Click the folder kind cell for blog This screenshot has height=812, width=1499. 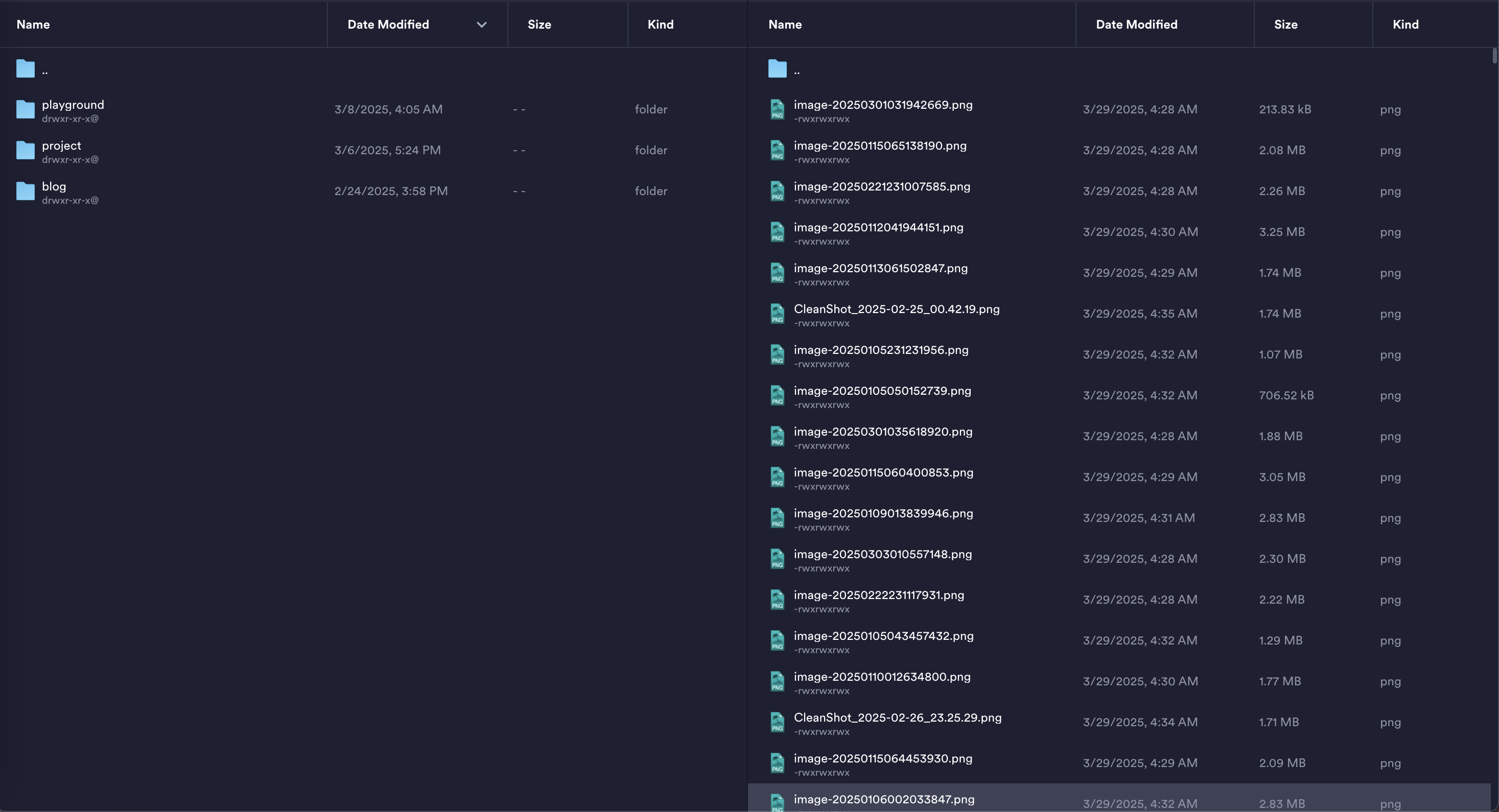(x=650, y=191)
